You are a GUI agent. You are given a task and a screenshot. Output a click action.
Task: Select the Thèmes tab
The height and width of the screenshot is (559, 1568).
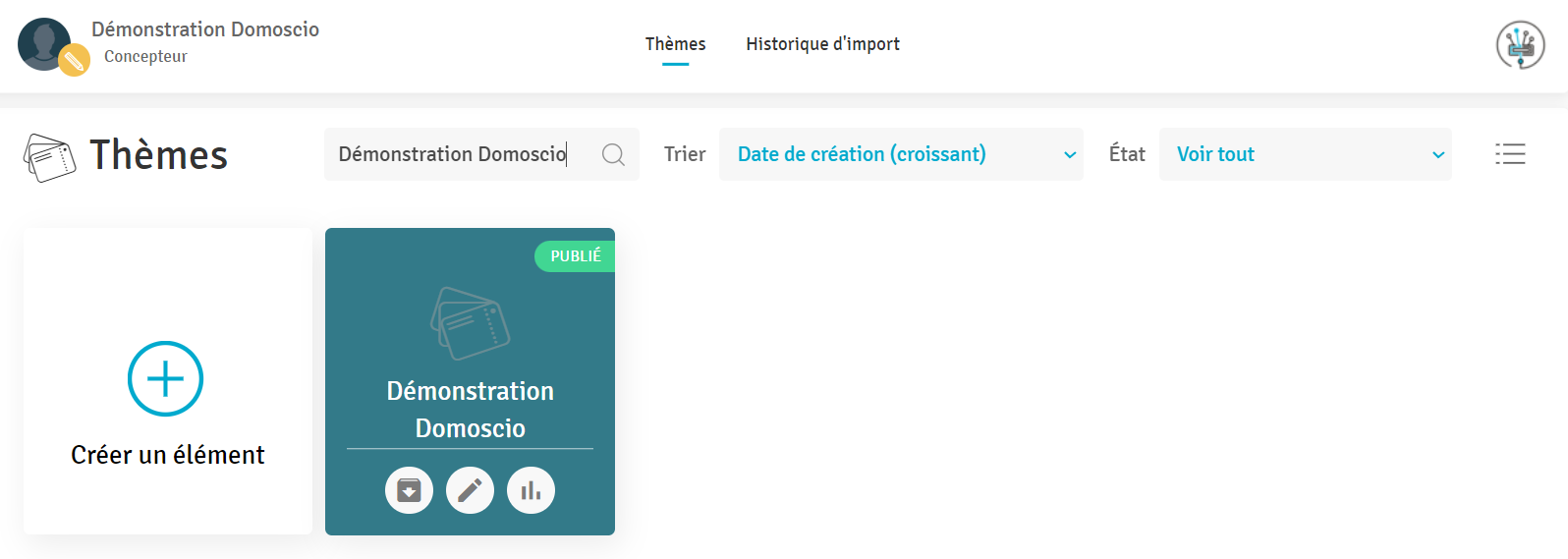coord(675,44)
